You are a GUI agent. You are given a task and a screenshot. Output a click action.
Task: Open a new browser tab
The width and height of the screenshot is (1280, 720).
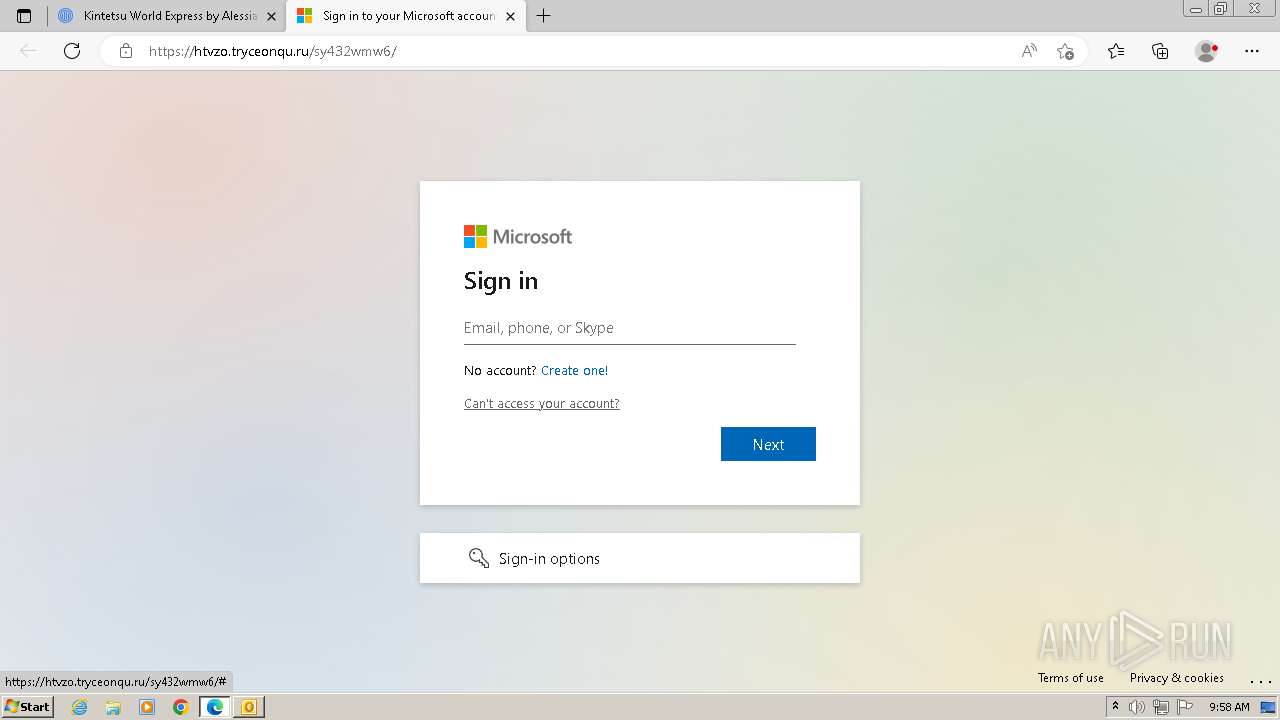click(x=543, y=16)
